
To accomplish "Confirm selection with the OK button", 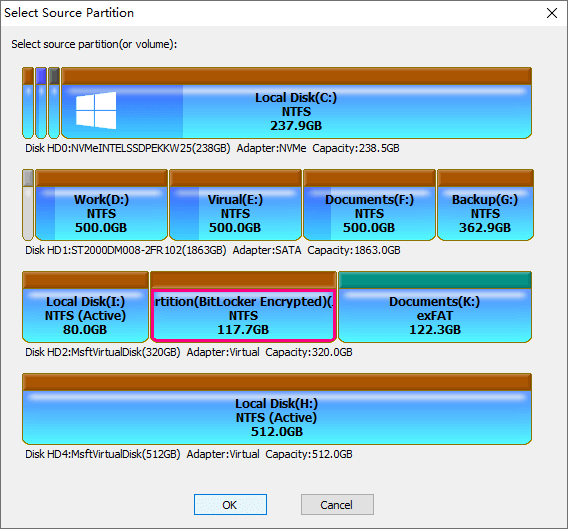I will (230, 504).
